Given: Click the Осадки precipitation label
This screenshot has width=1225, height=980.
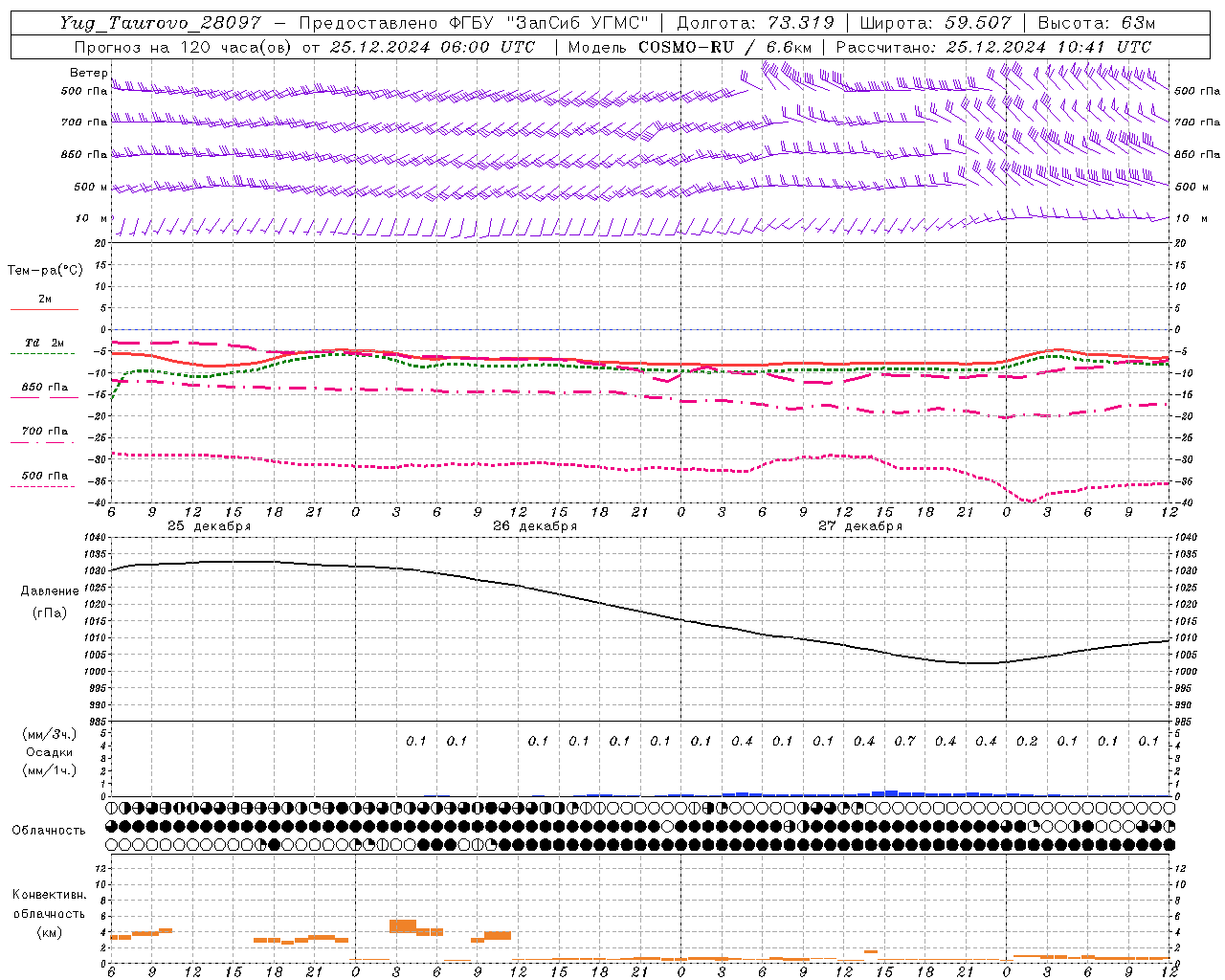Looking at the screenshot, I should [48, 752].
